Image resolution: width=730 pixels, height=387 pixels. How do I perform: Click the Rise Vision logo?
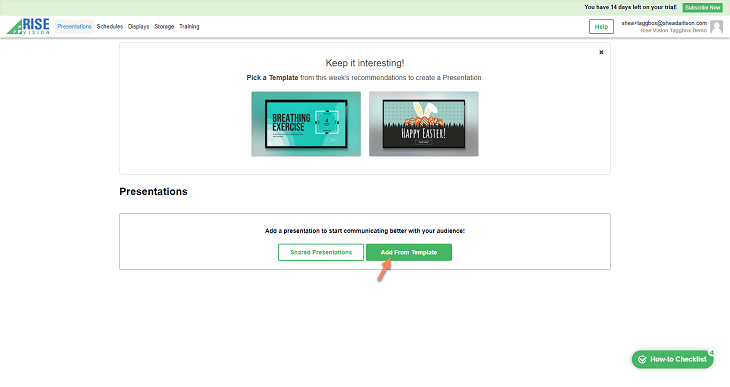click(x=28, y=27)
